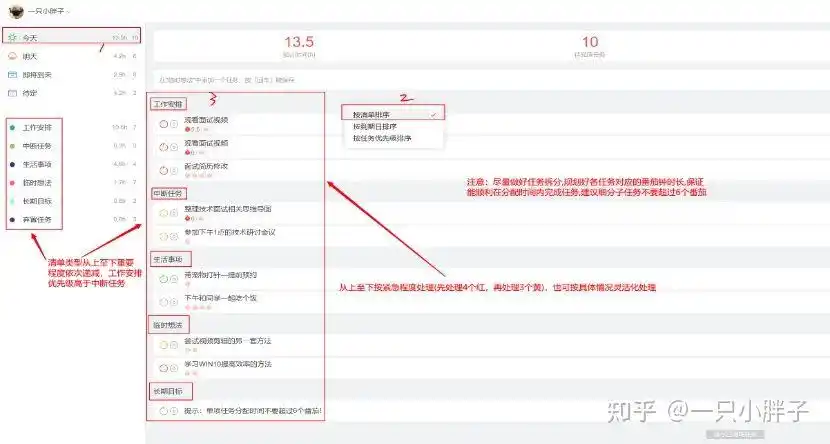Open the 明天 list via its sunset icon
Image resolution: width=830 pixels, height=444 pixels.
click(x=12, y=56)
